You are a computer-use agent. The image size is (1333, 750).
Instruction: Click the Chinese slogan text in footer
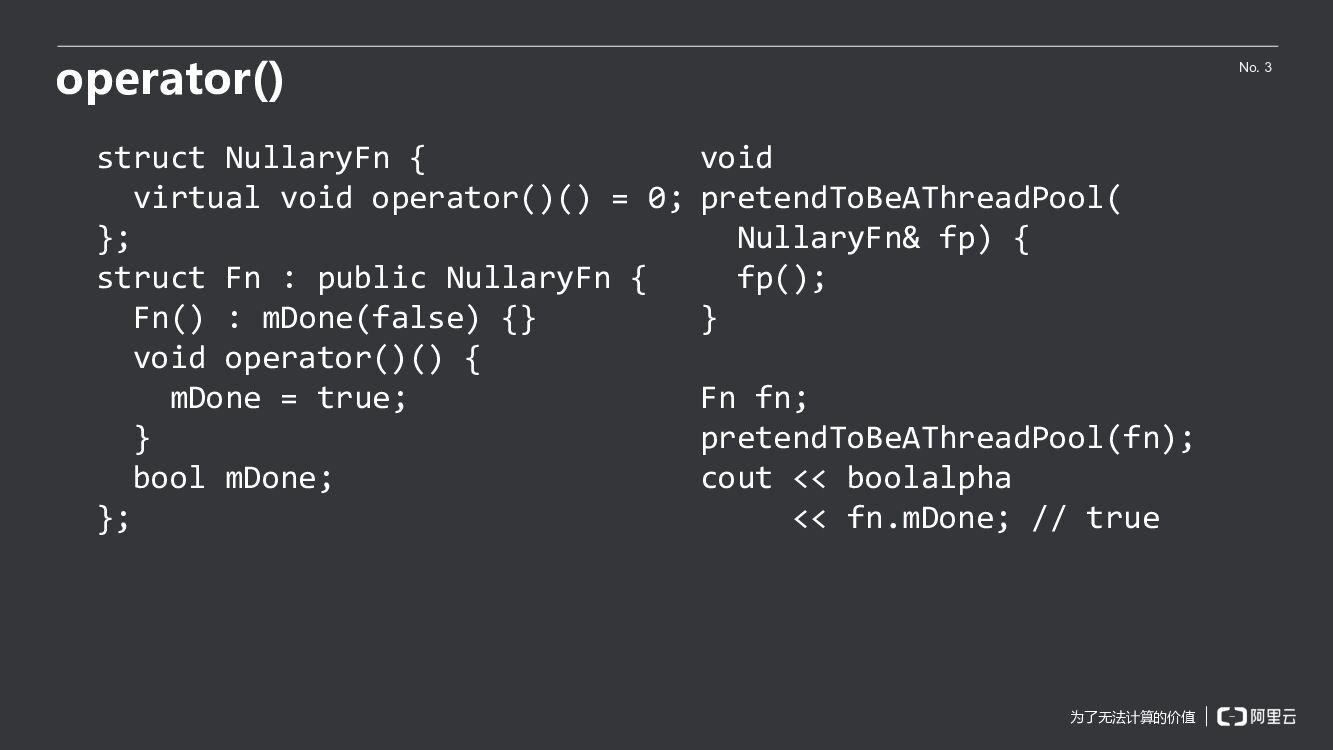[1132, 717]
